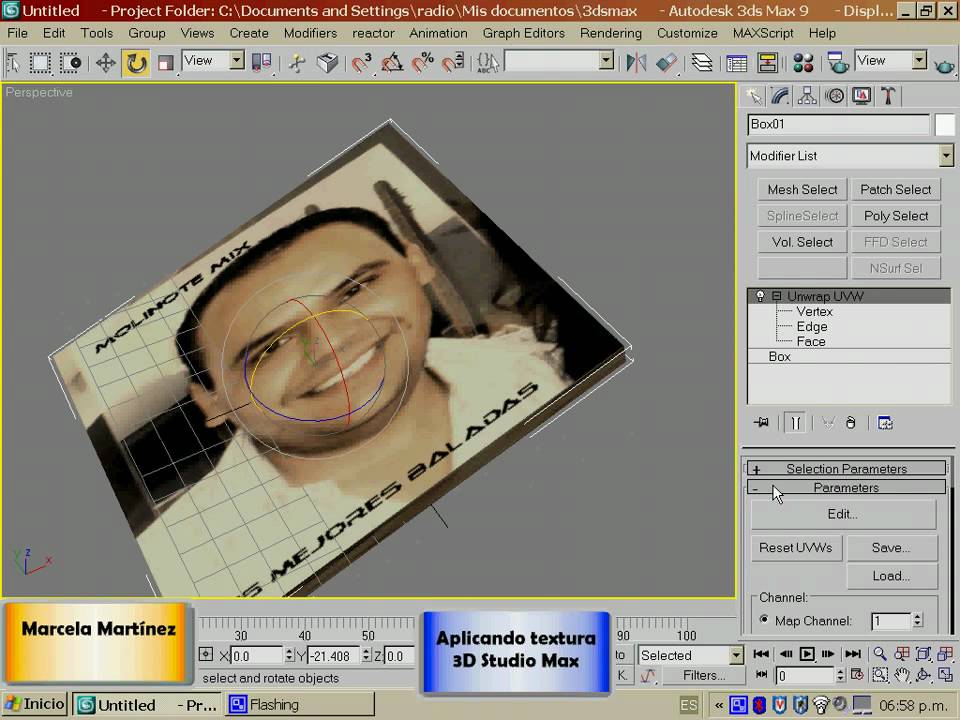Image resolution: width=960 pixels, height=720 pixels.
Task: Open the Align tool
Action: pos(666,62)
